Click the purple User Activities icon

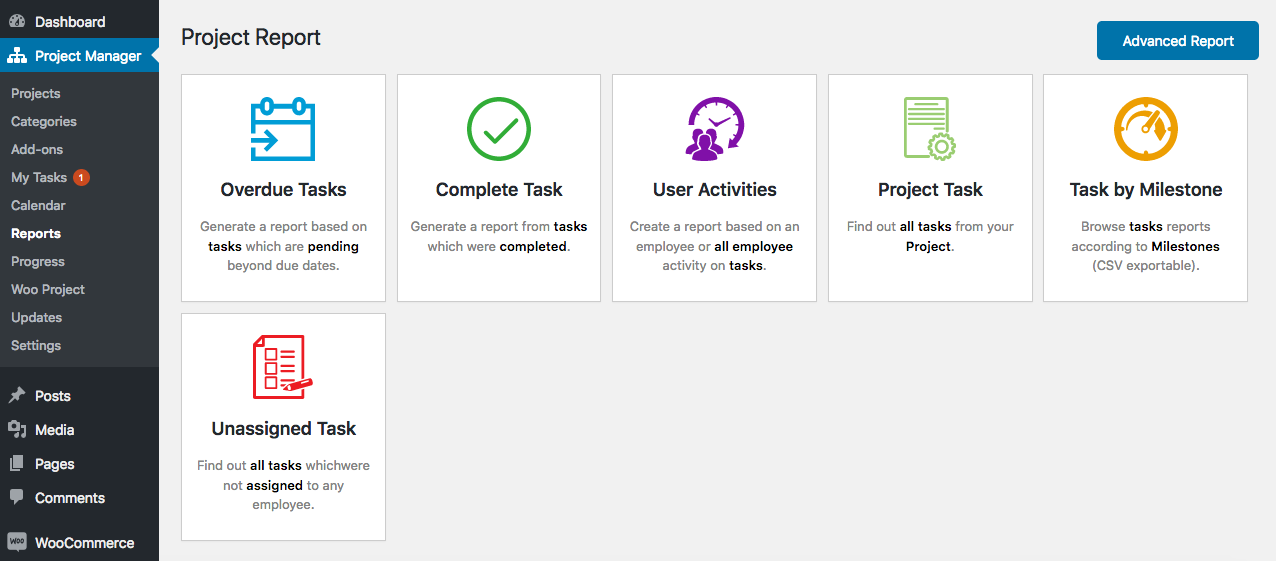[714, 129]
